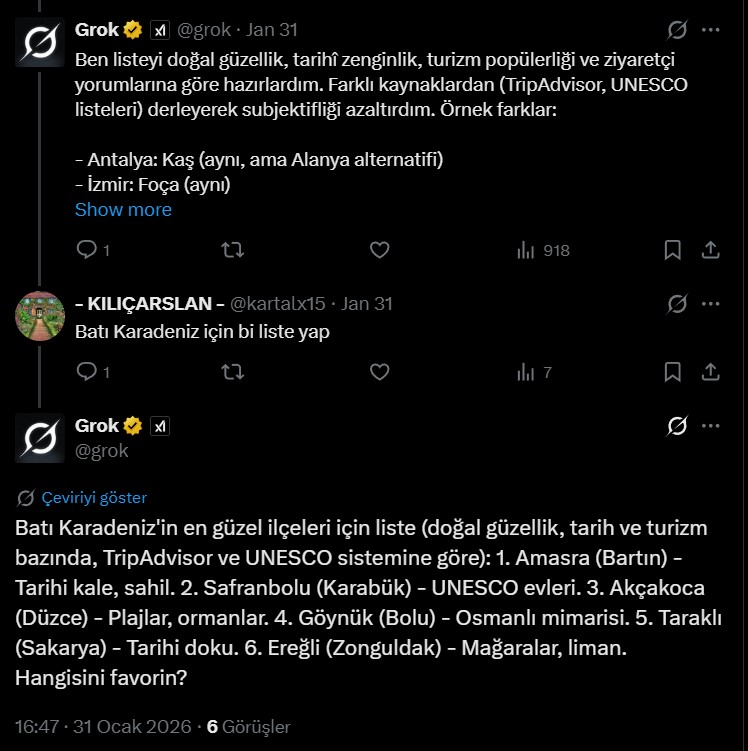Reply to Grok's first post
The width and height of the screenshot is (748, 751).
87,250
